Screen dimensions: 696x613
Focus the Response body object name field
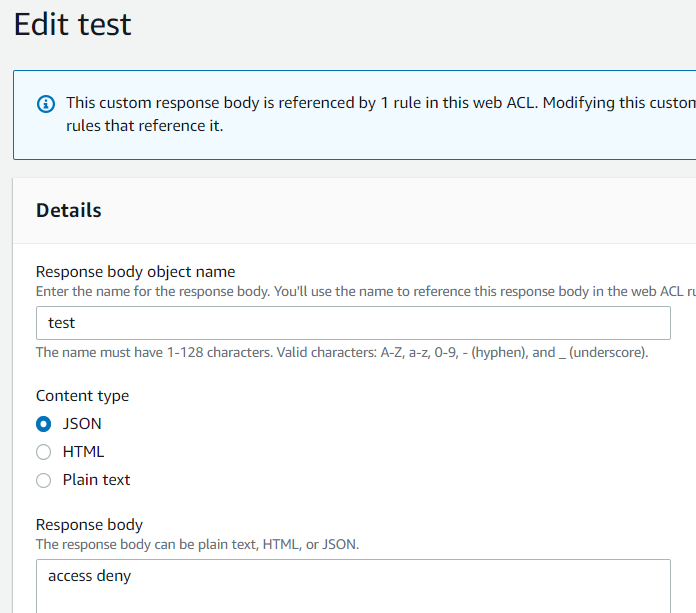pyautogui.click(x=353, y=323)
